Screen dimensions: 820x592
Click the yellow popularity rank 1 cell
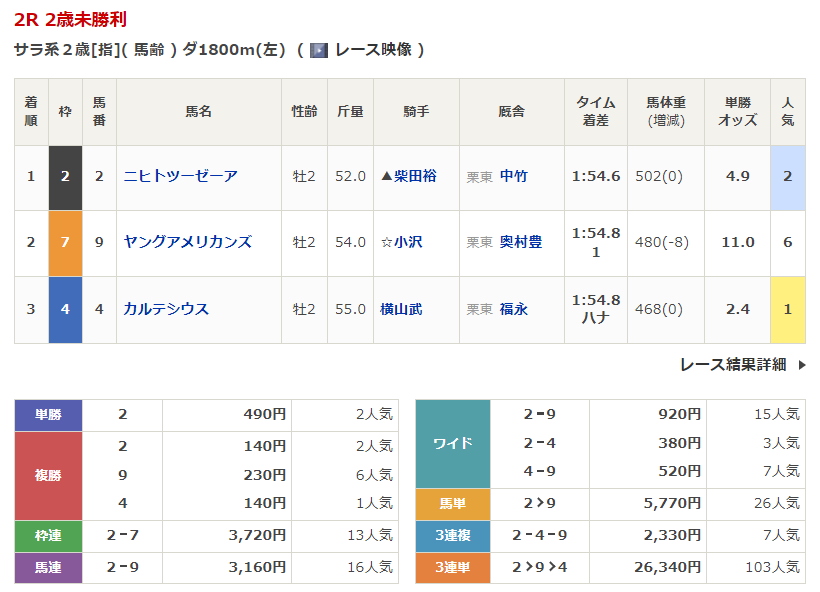pyautogui.click(x=787, y=309)
